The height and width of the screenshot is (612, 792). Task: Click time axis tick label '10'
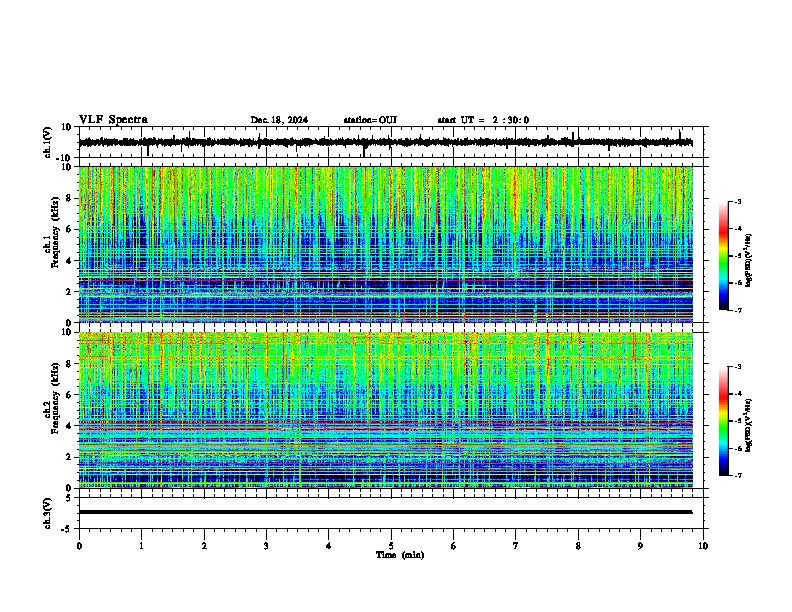(x=703, y=546)
